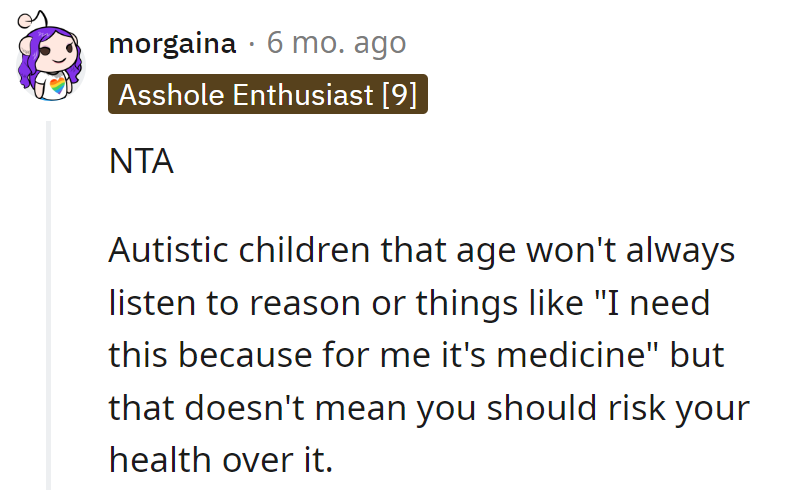
Task: Click the rainbow heart on the avatar's shirt
Action: pos(61,84)
